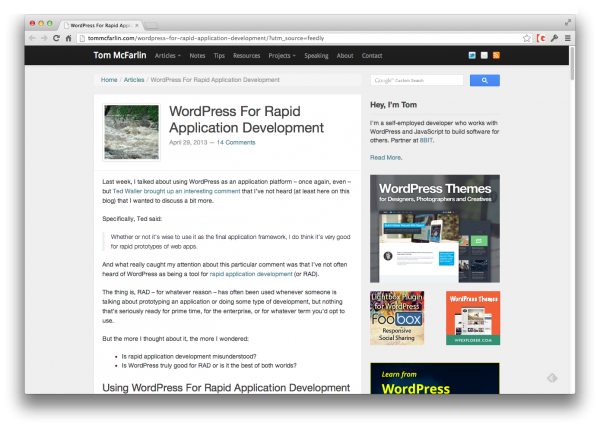Viewport: 600px width, 428px height.
Task: Click the river rapids post thumbnail
Action: click(132, 132)
